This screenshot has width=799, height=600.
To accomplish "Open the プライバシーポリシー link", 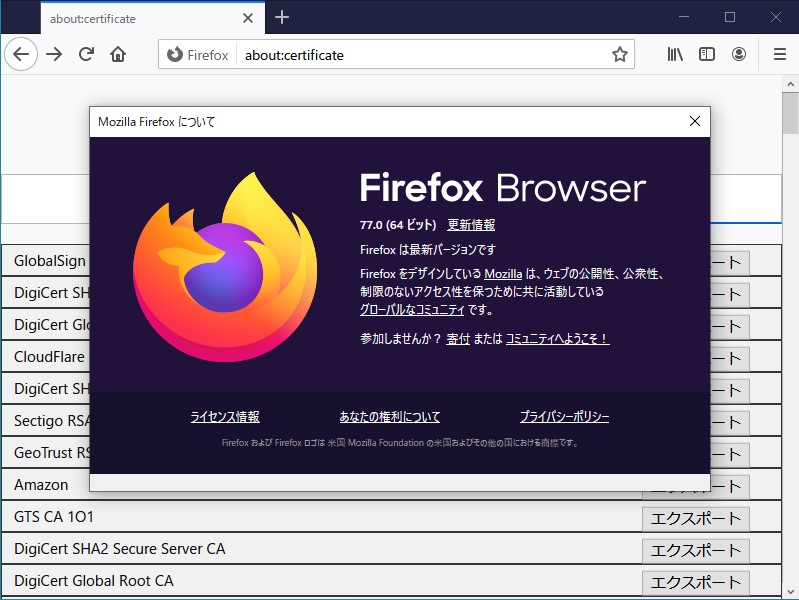I will pyautogui.click(x=565, y=416).
